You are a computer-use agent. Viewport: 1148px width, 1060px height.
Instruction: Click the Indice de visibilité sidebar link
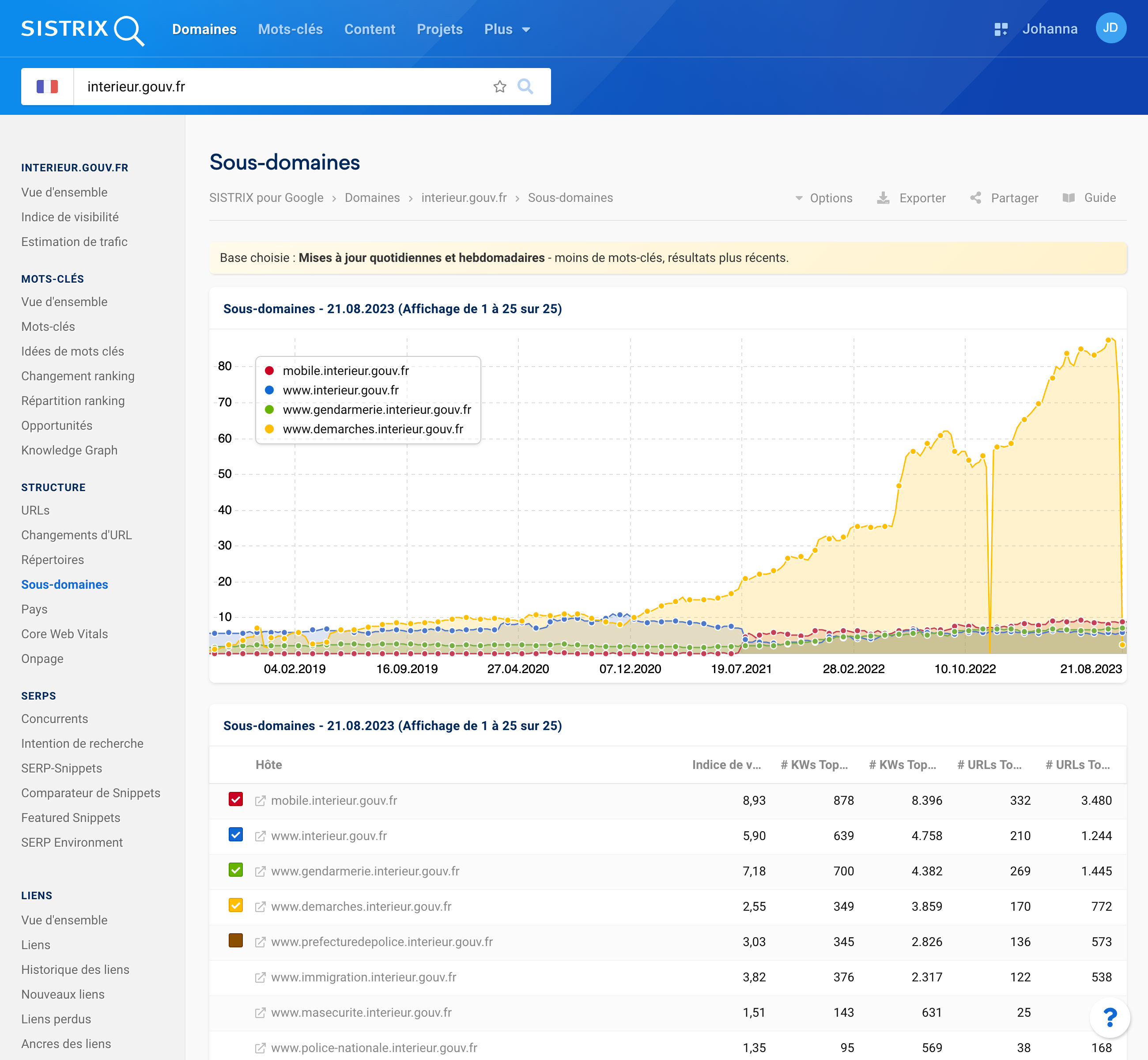coord(70,217)
